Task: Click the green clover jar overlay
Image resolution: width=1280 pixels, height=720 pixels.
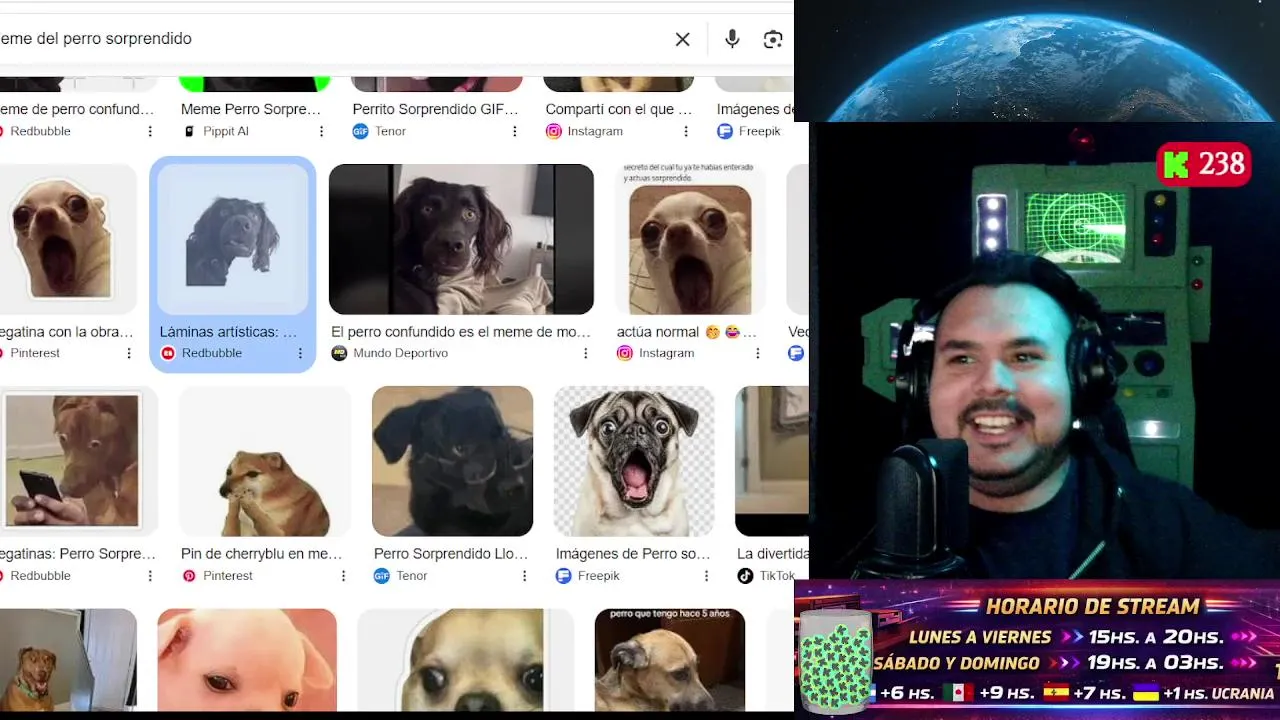Action: click(835, 661)
